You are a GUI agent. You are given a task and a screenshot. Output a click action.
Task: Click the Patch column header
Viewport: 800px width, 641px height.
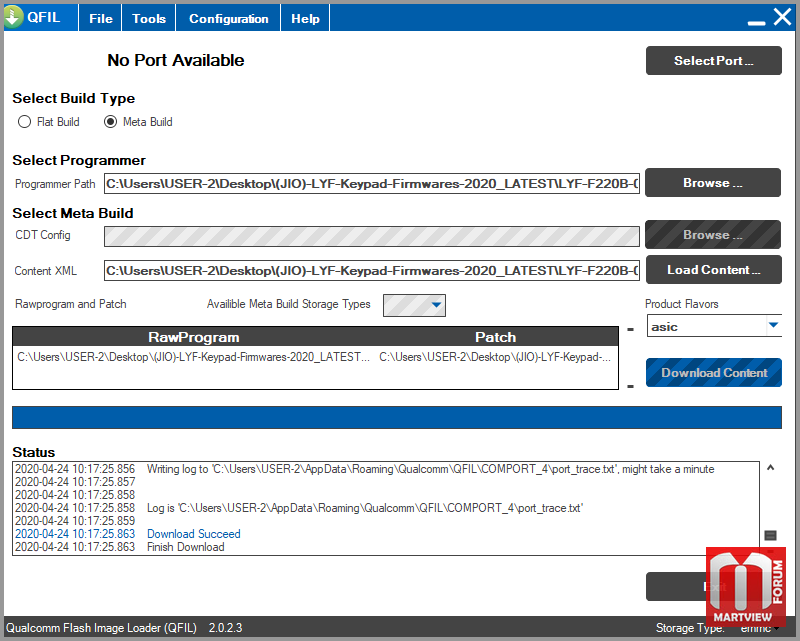[x=495, y=337]
